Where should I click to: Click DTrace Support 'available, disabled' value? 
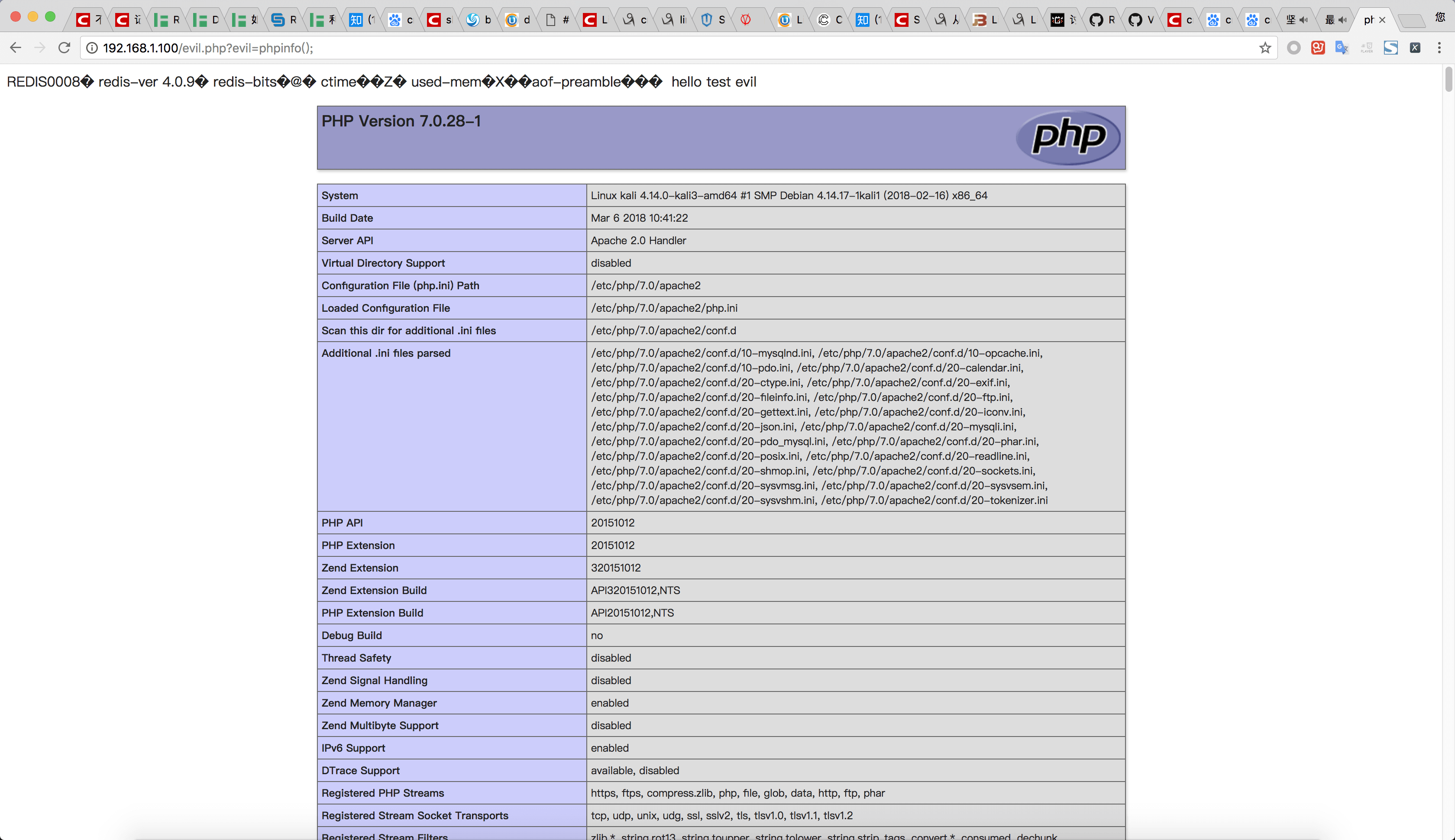635,770
